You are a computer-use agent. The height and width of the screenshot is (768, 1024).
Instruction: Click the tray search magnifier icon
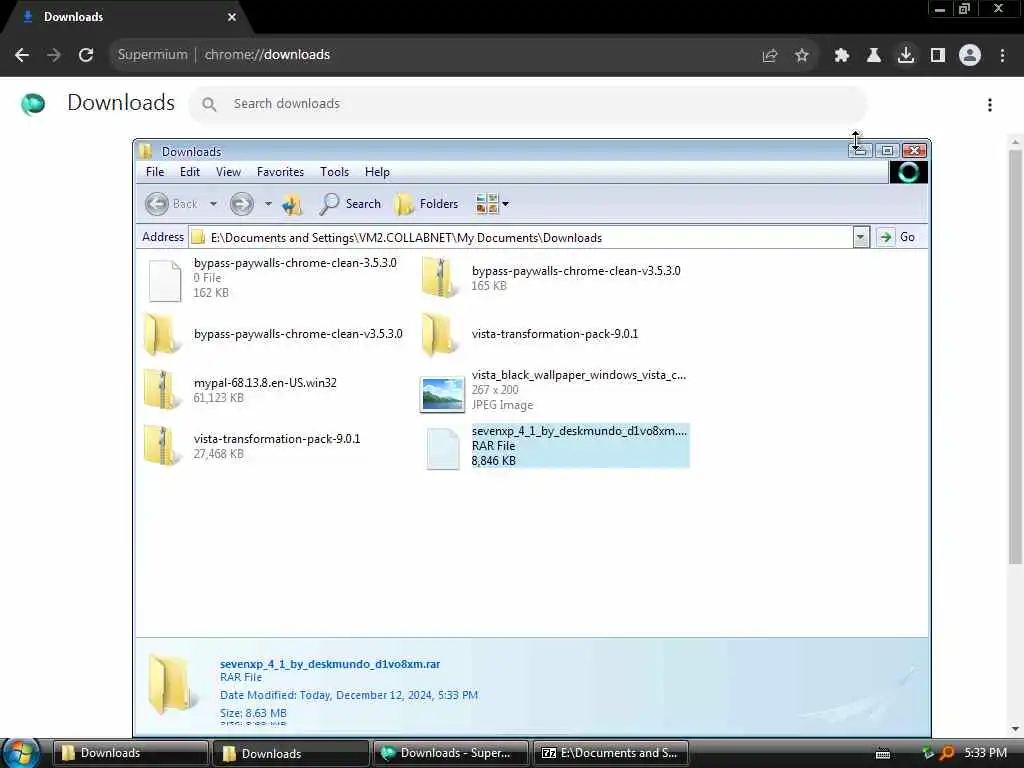[x=946, y=753]
